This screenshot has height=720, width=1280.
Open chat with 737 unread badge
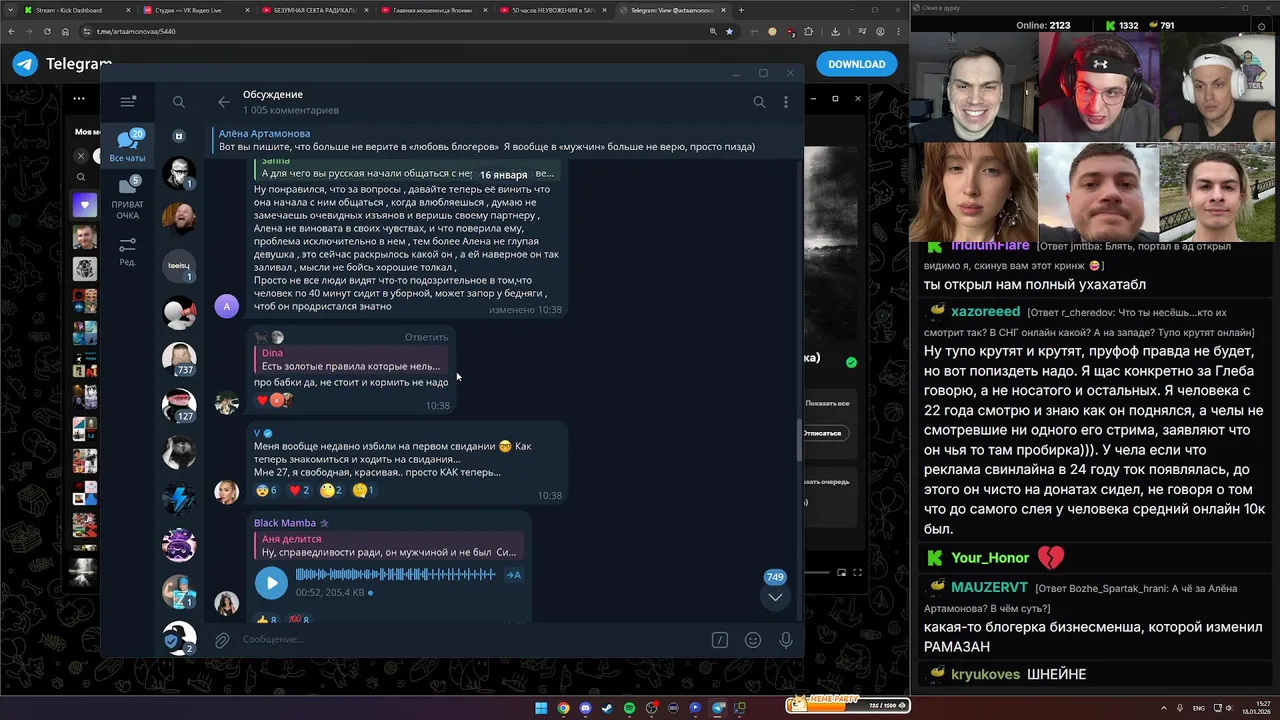(x=180, y=358)
